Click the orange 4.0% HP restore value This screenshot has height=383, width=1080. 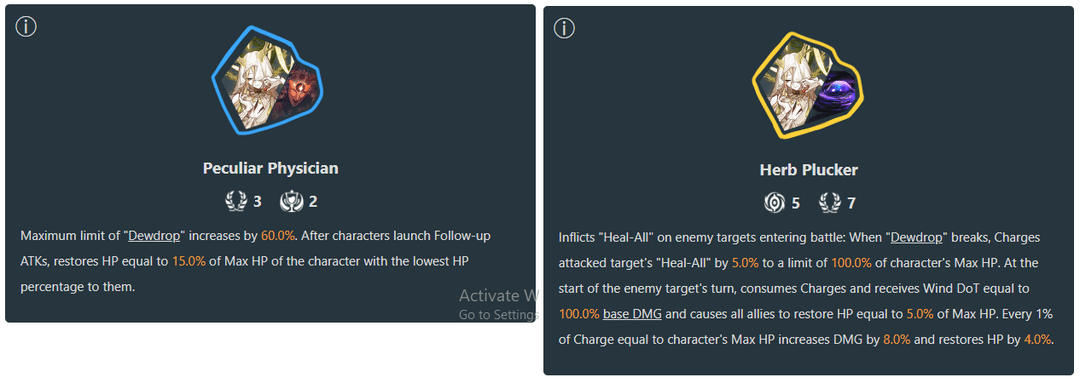pos(1037,340)
